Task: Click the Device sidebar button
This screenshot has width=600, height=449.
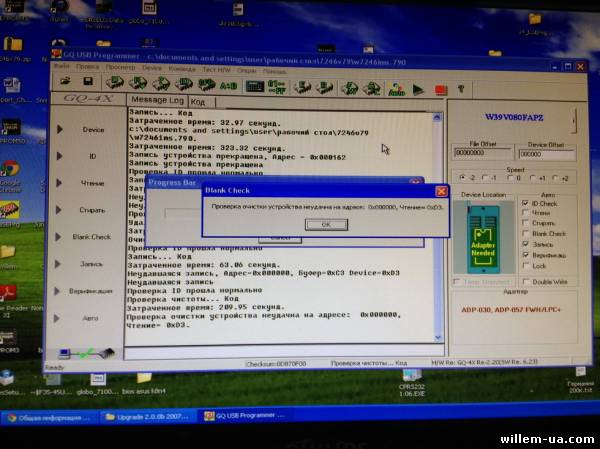Action: (x=93, y=130)
